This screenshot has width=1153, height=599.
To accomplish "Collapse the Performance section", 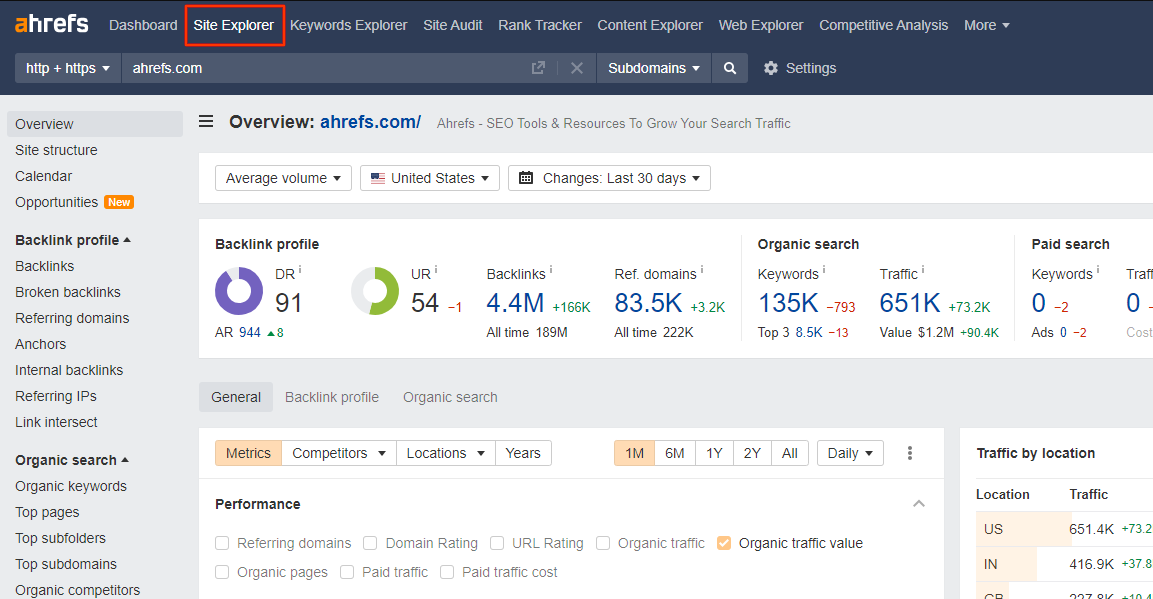I will point(918,503).
